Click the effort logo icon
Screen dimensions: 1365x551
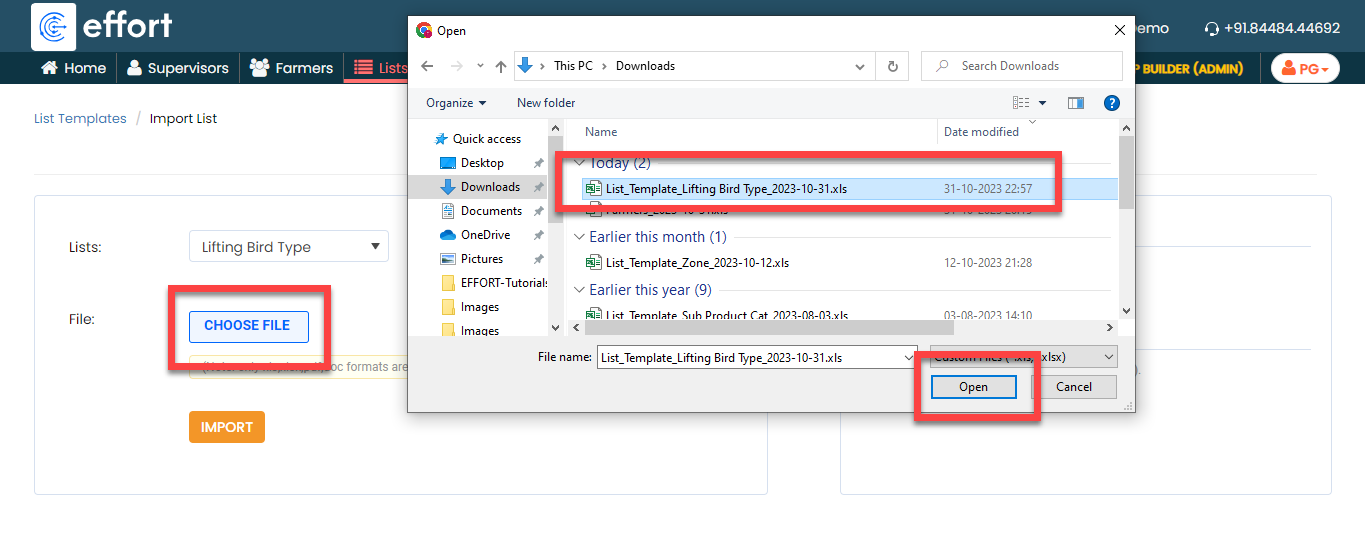(54, 26)
